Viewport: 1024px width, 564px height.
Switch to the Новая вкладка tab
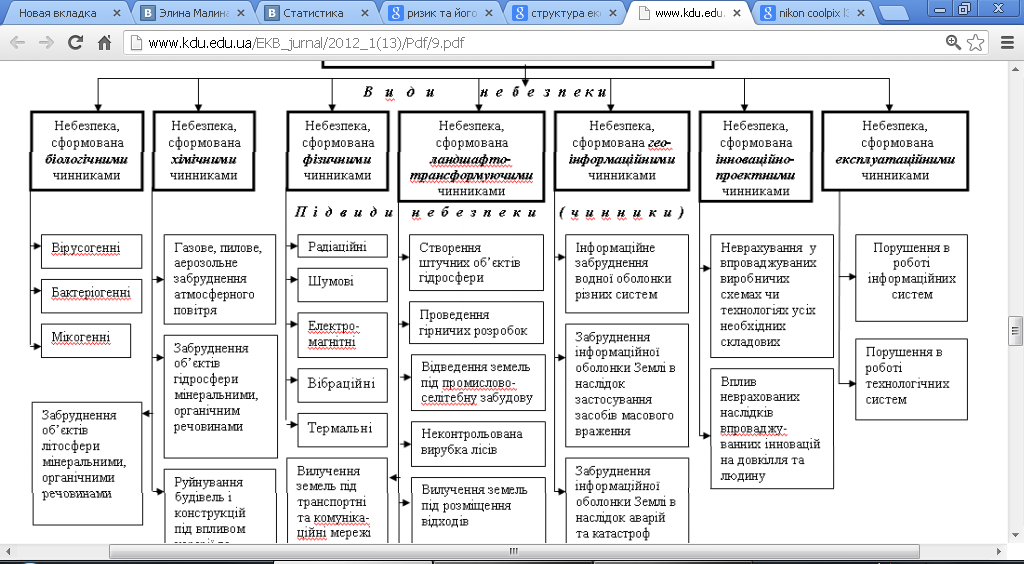[57, 12]
